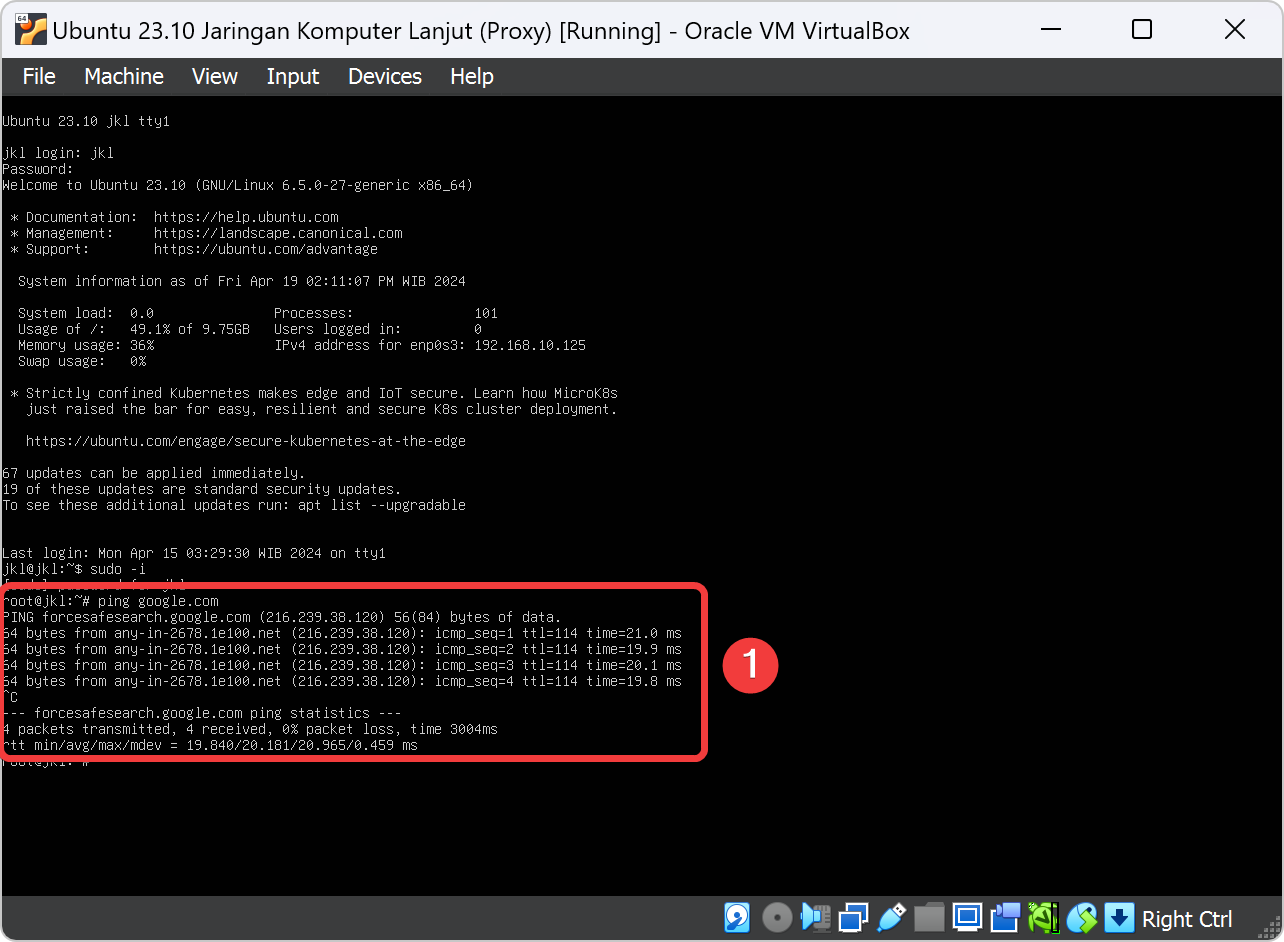Click the 'Usage of /: 49.1% of 9.75GB' text
Screen dimensions: 1284x942
tap(134, 329)
